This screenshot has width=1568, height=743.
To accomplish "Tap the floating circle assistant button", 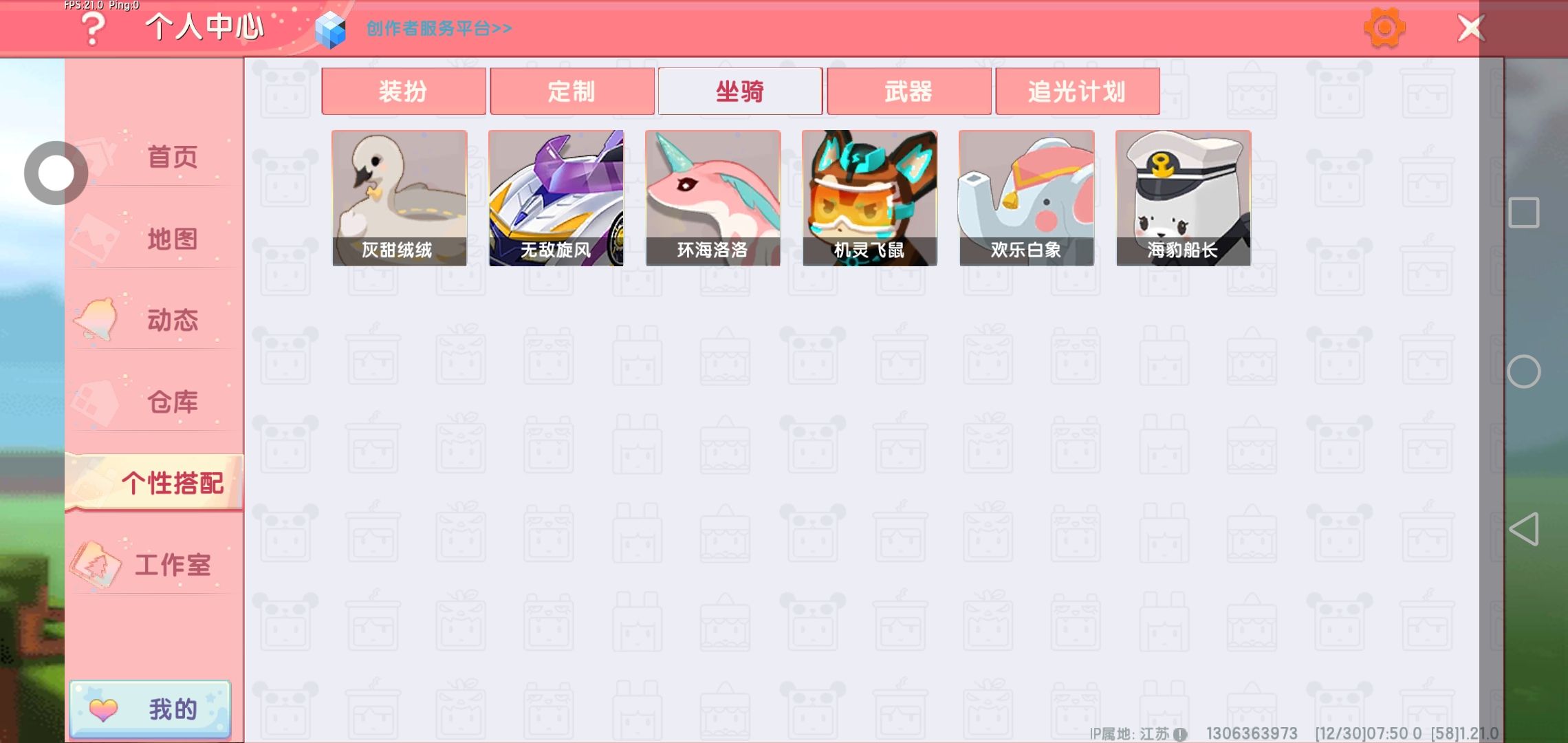I will click(x=56, y=173).
